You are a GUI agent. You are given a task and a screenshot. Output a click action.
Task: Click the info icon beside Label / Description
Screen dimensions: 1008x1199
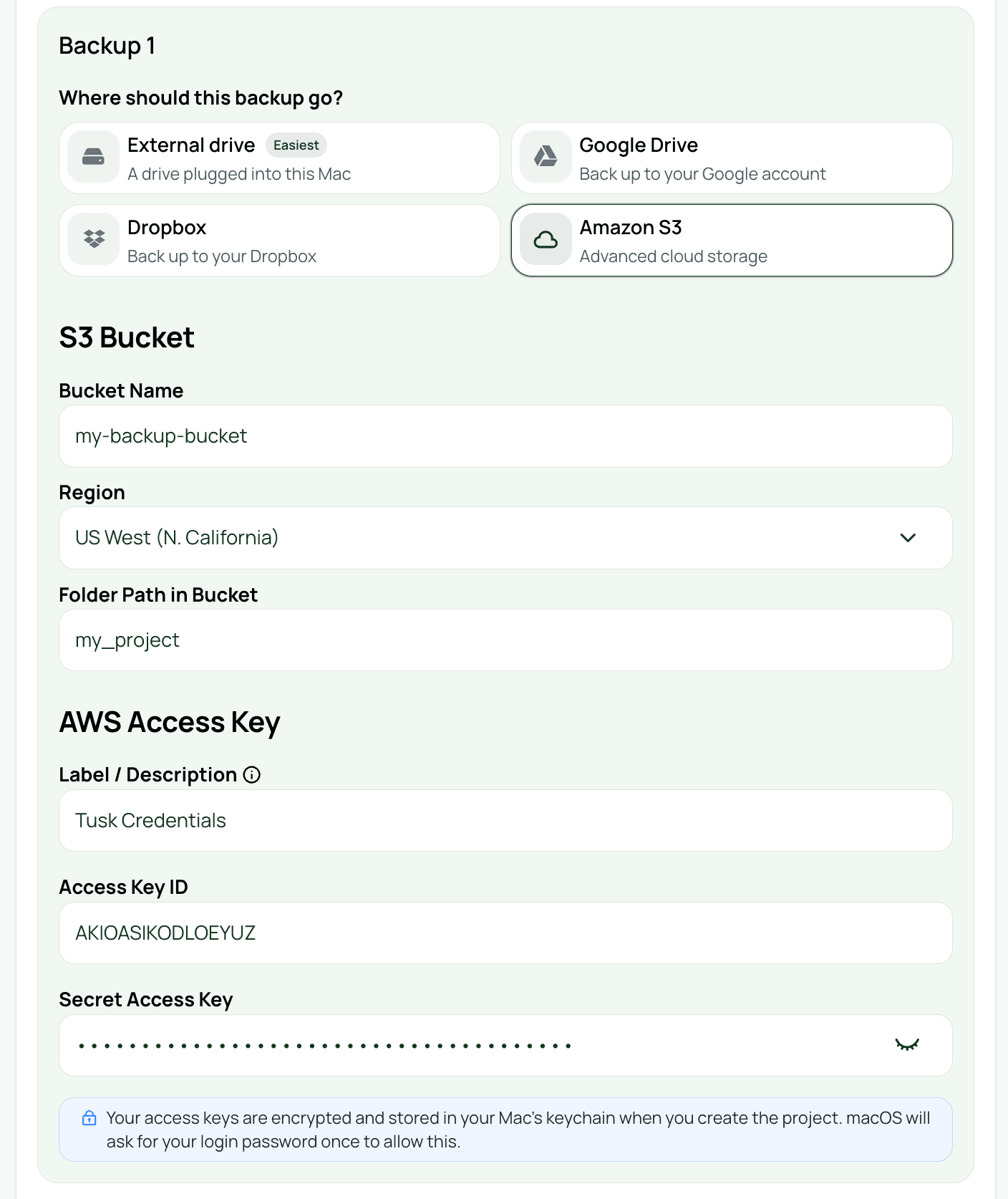coord(252,774)
